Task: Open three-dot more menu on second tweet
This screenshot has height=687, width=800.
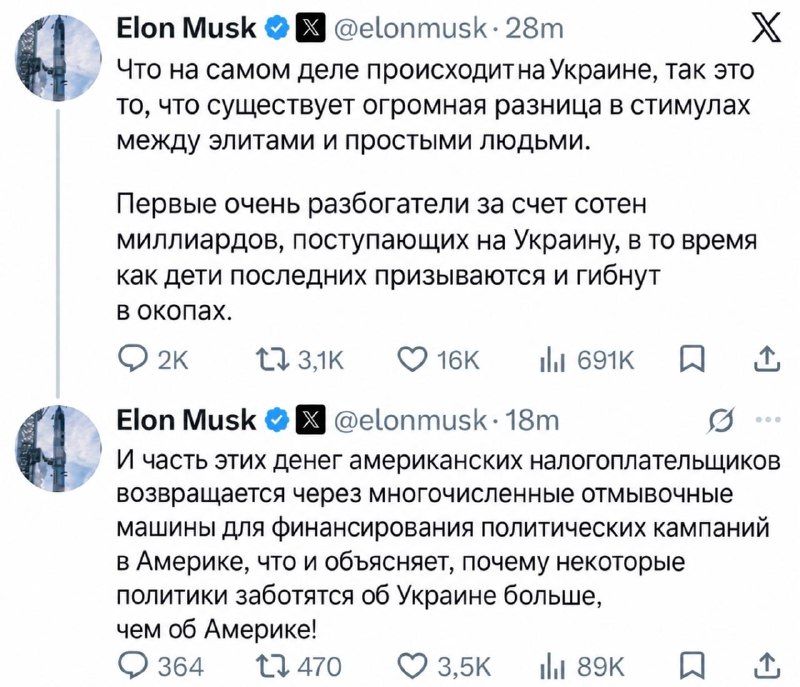Action: coord(769,420)
